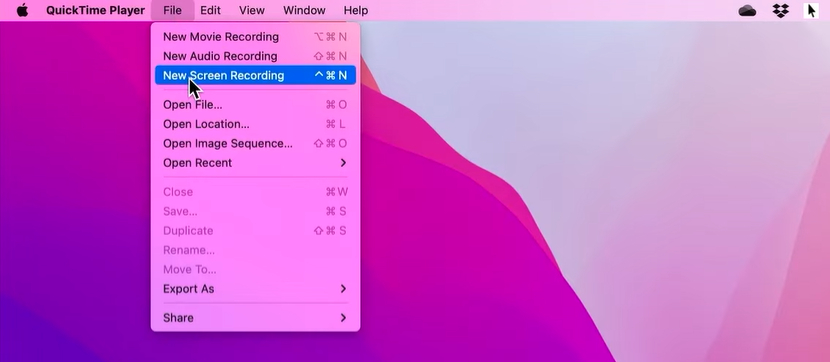Click the cloud icon in menu bar

click(747, 11)
